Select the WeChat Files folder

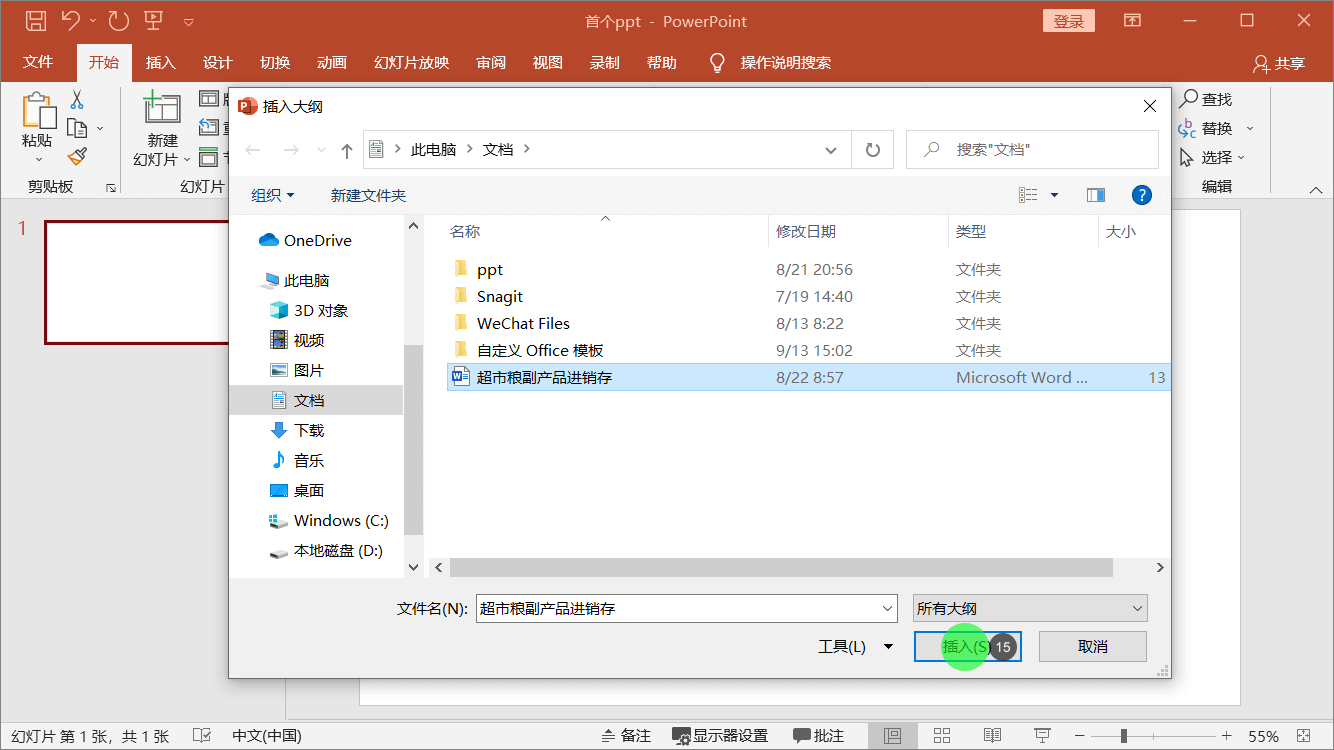808,323
